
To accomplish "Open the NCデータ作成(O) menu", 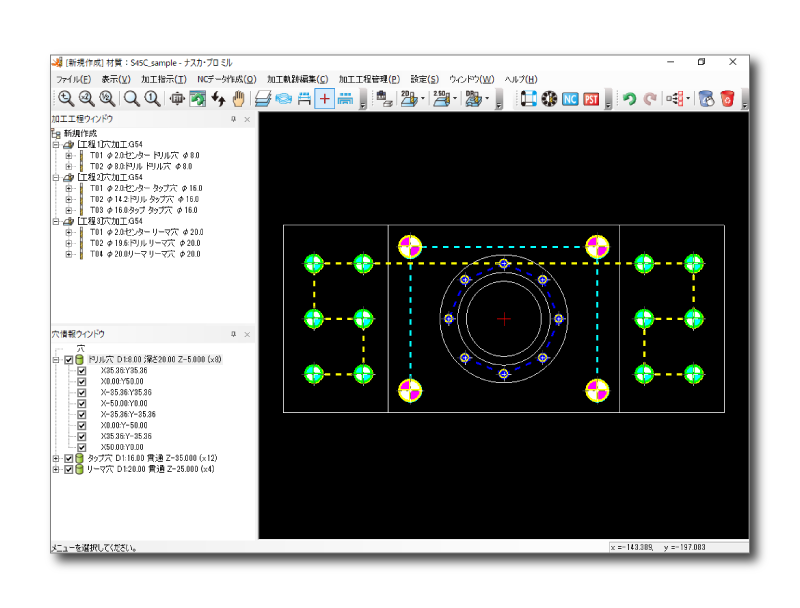I will click(x=227, y=79).
